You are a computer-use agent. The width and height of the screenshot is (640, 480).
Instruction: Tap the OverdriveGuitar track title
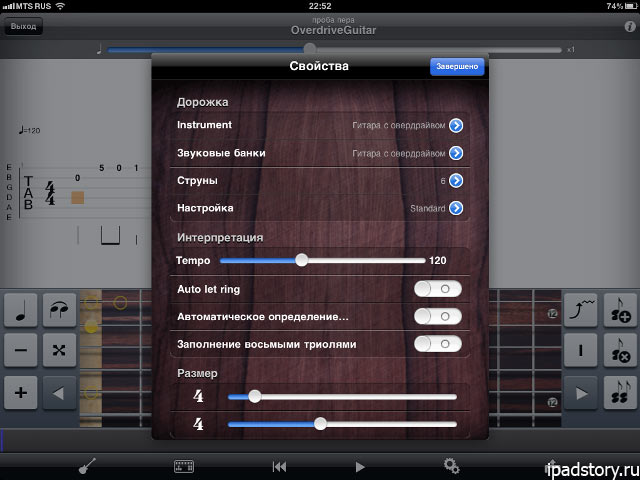click(333, 30)
